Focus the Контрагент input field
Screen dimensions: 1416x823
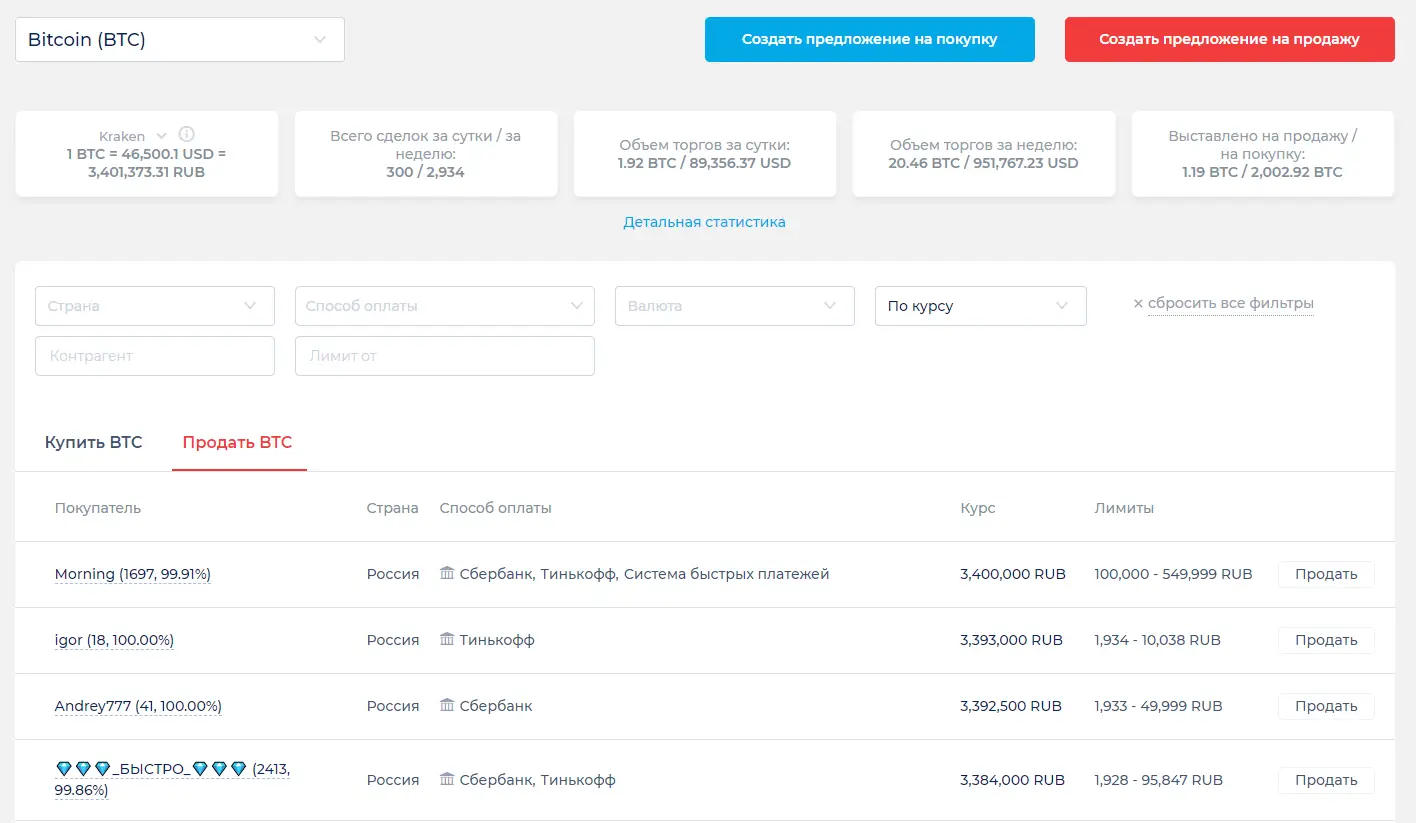click(x=155, y=356)
